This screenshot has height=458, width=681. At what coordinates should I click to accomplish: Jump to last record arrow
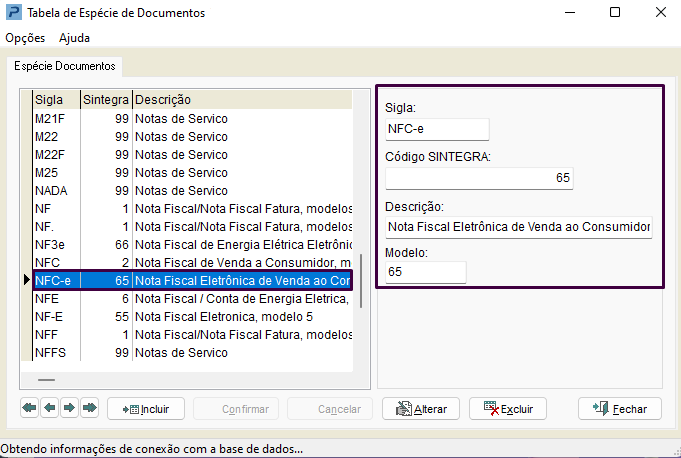tap(89, 408)
